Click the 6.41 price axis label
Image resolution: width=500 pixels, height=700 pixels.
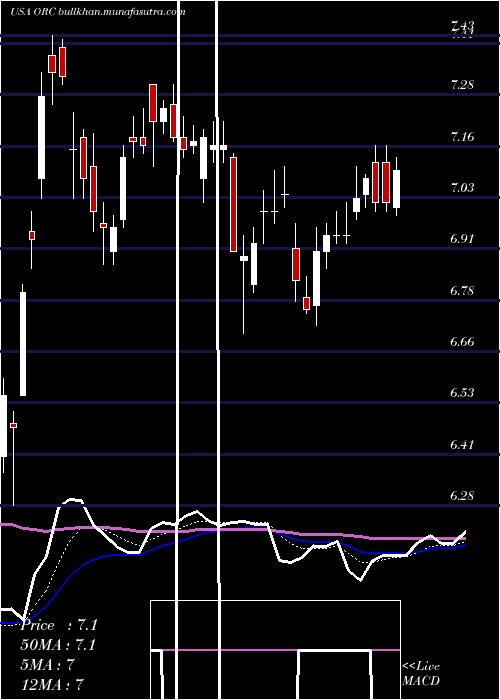pos(462,445)
